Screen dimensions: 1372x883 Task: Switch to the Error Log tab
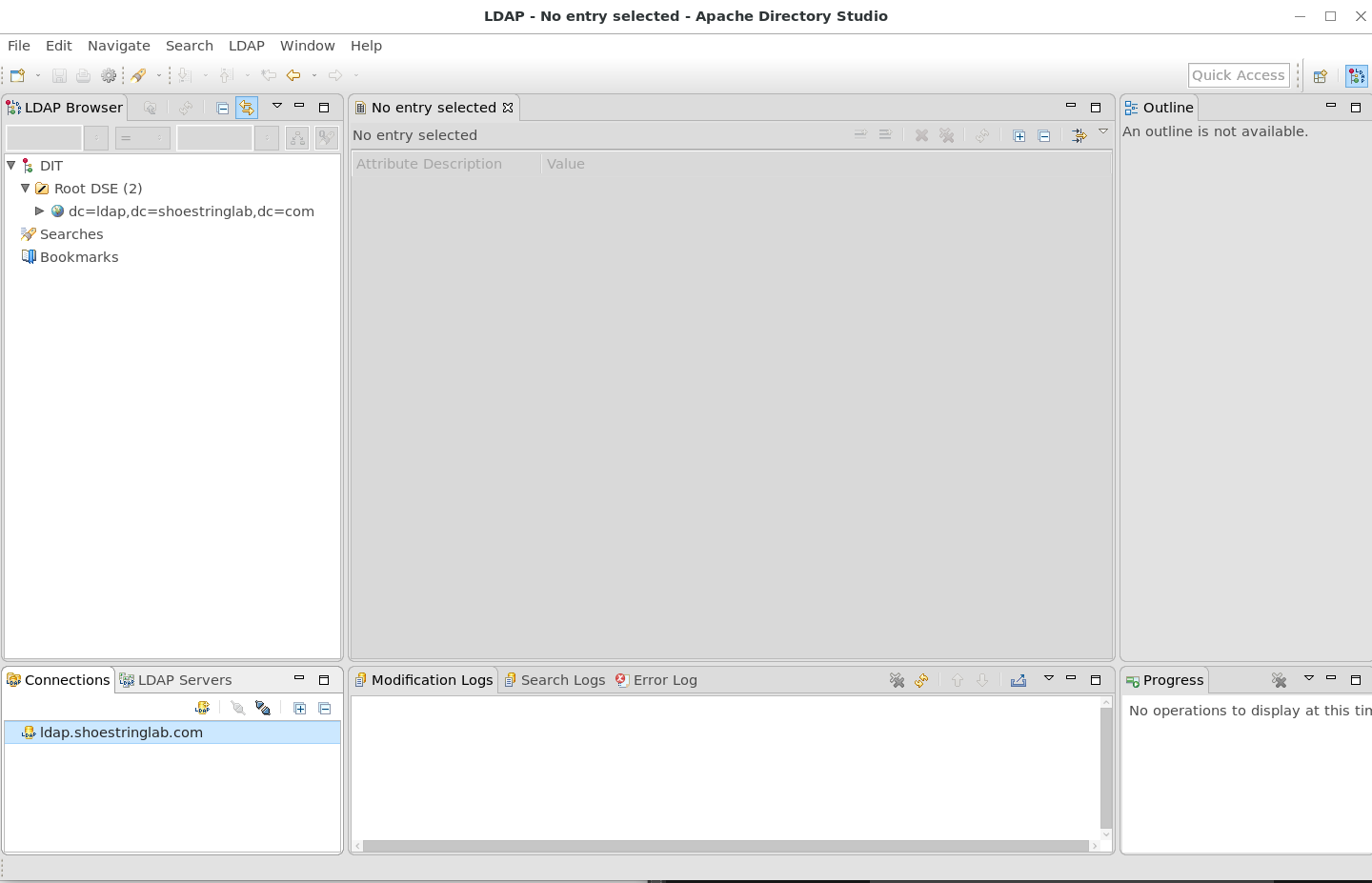coord(656,680)
